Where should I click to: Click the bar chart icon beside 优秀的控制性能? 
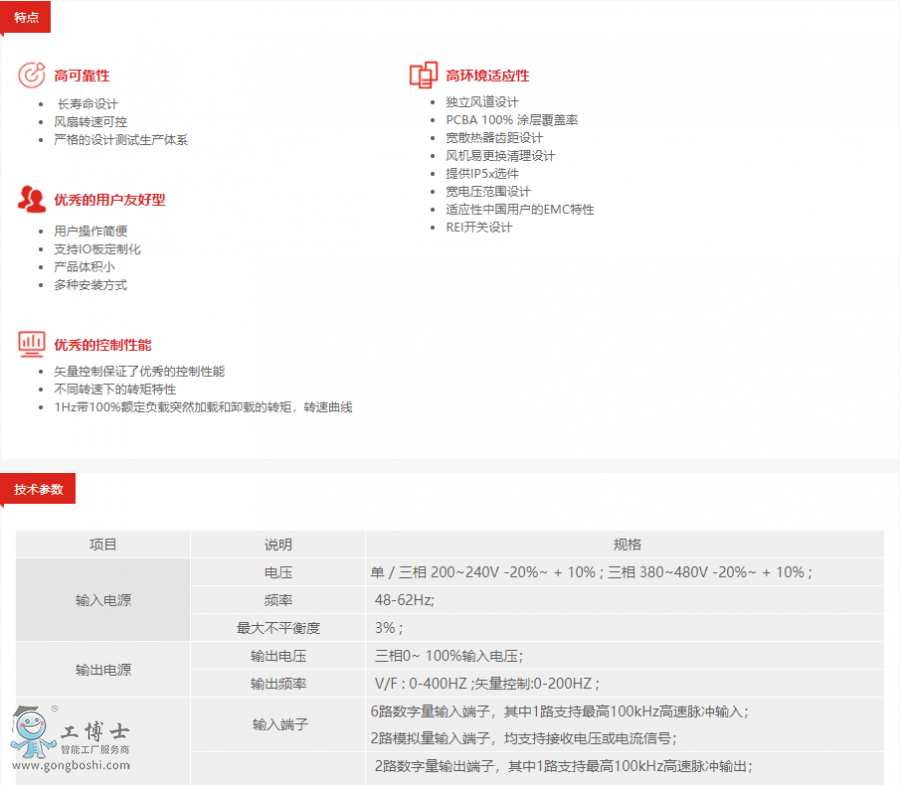[32, 345]
